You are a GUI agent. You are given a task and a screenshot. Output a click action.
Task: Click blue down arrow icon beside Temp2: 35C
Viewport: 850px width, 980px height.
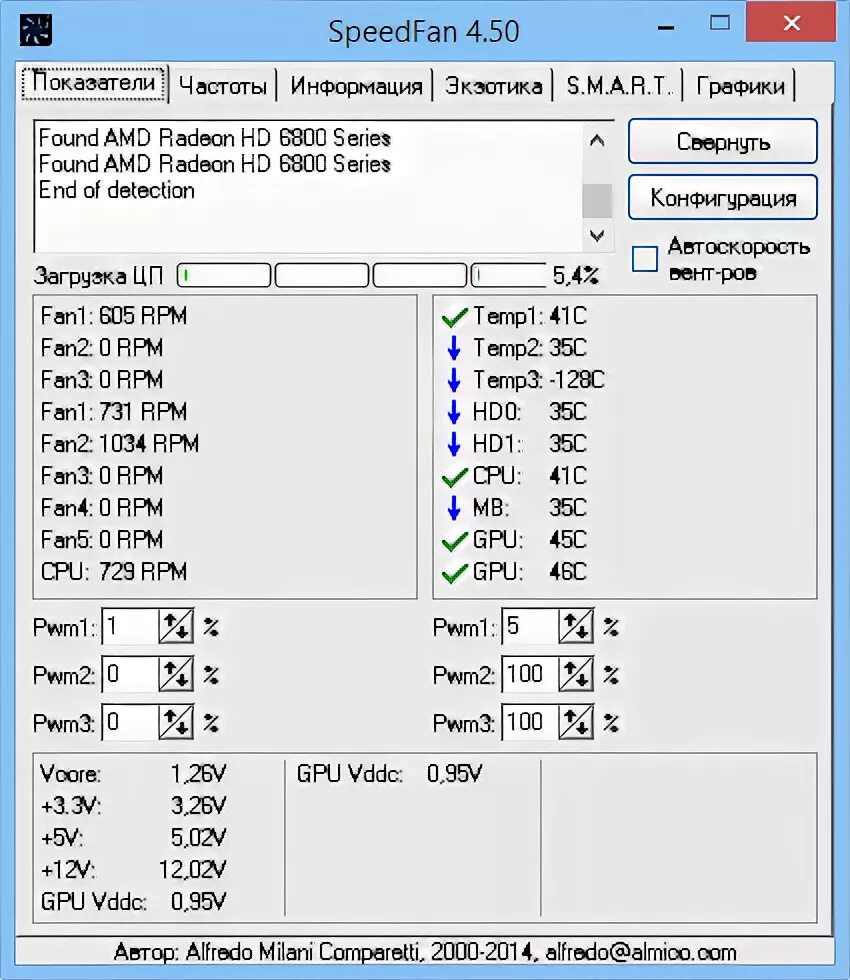(454, 348)
